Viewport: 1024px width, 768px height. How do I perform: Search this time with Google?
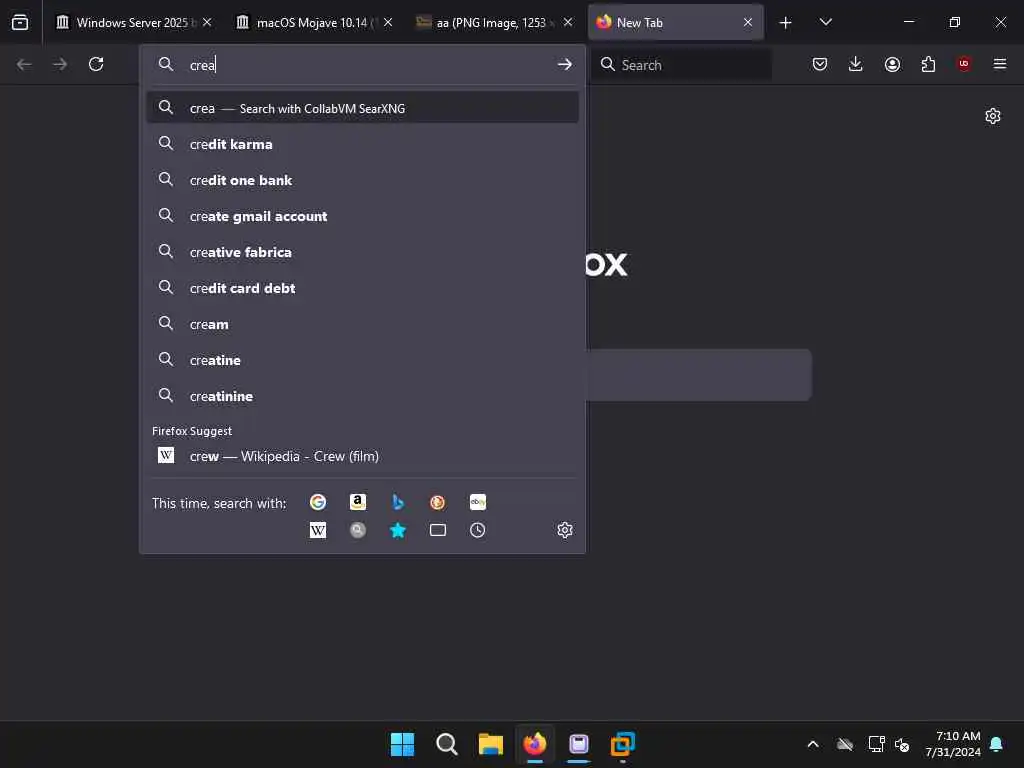[318, 502]
